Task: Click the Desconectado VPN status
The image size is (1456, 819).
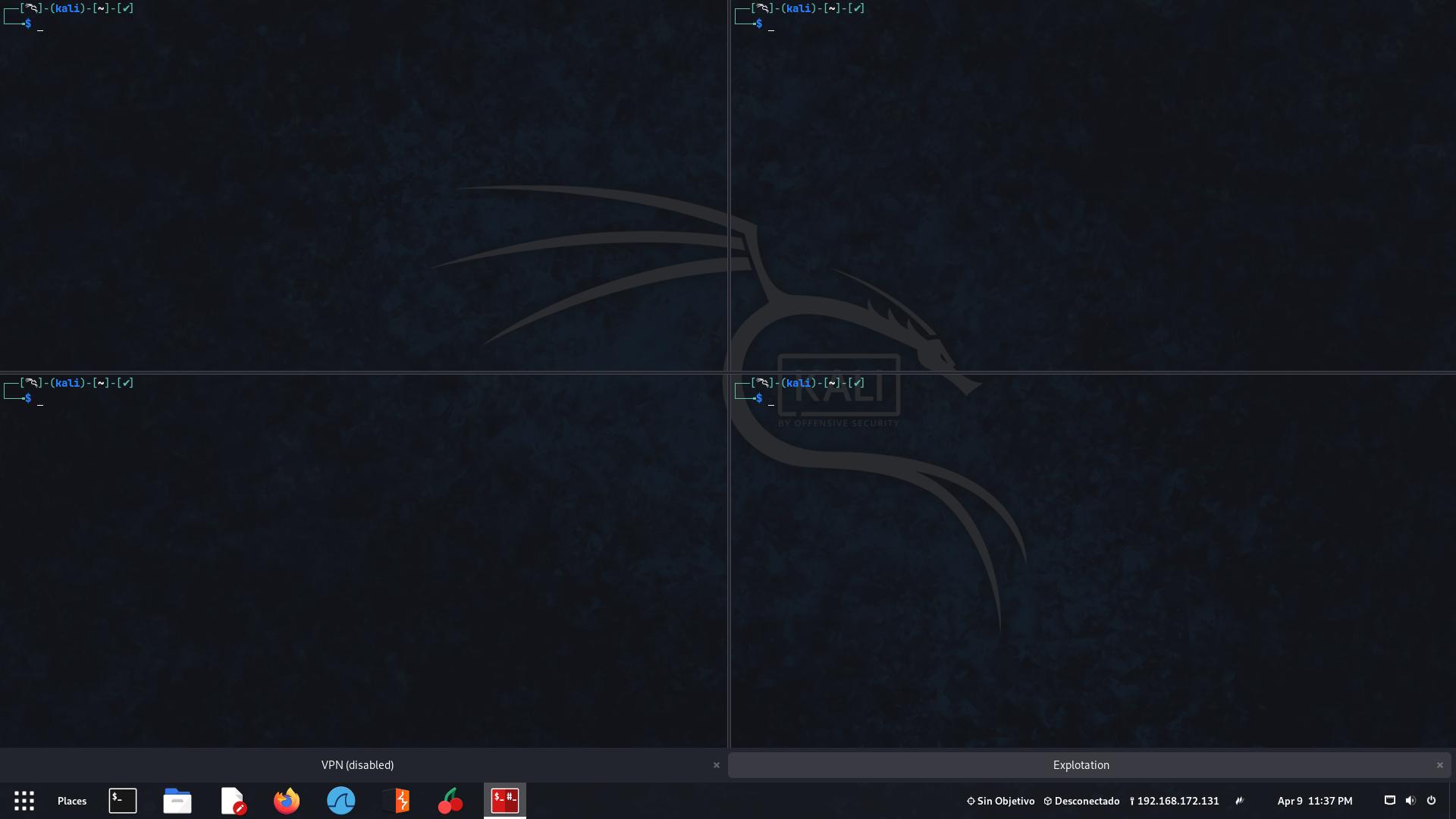Action: point(1081,801)
